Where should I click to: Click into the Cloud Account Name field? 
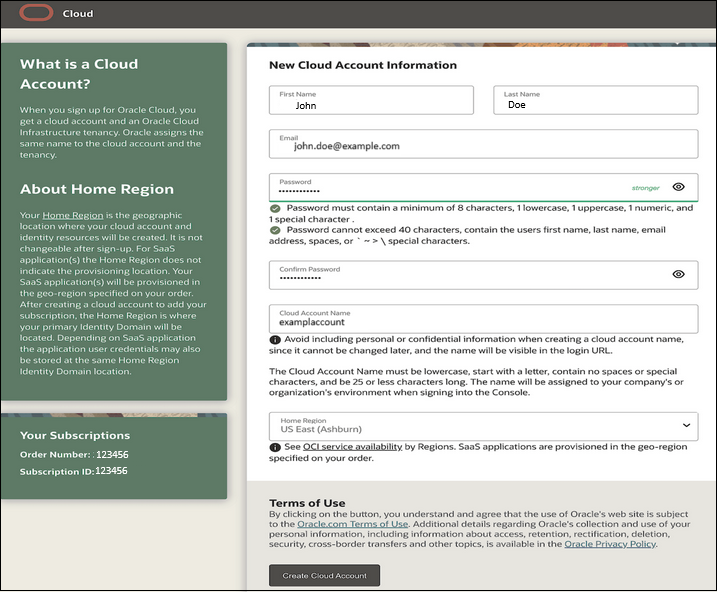point(483,319)
